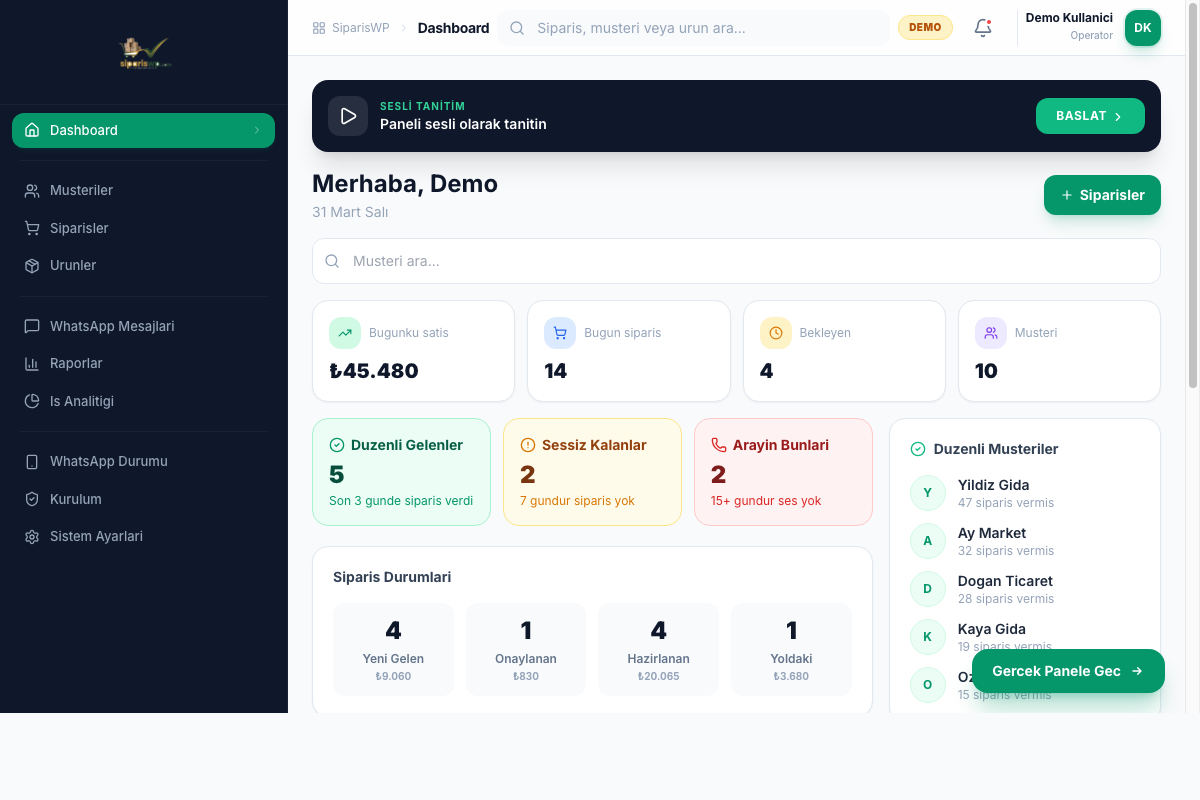Click the SiparisWP logo in sidebar
This screenshot has height=800, width=1200.
click(144, 52)
